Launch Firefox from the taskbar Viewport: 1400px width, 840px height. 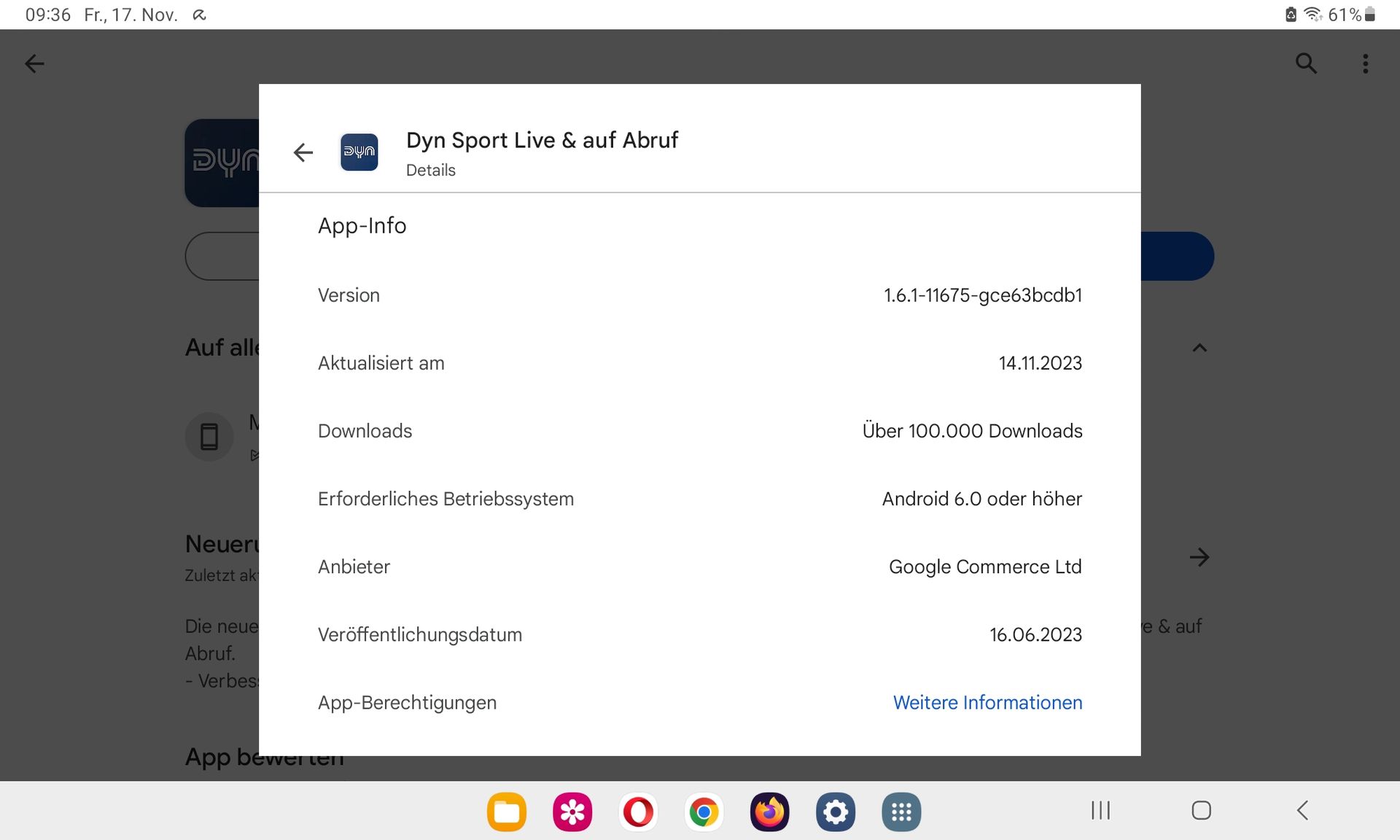pos(769,812)
